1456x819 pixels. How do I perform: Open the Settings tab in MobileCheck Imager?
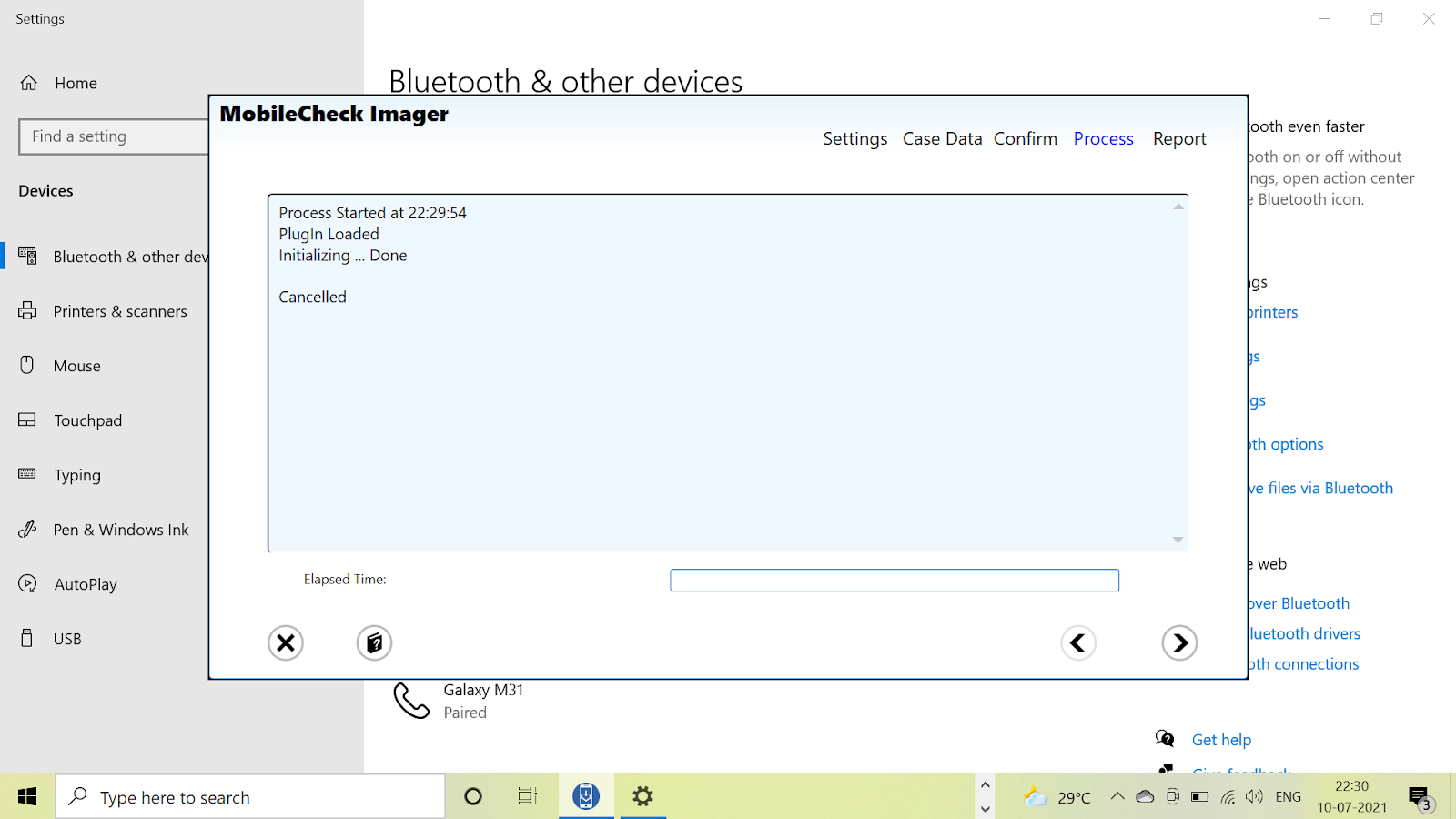pos(855,139)
